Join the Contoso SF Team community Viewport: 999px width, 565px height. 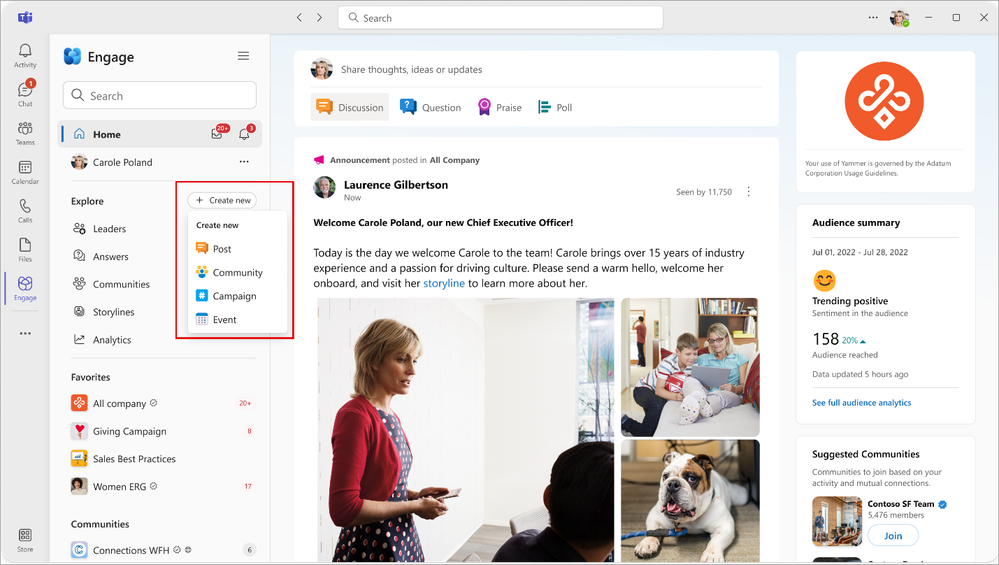[x=893, y=536]
